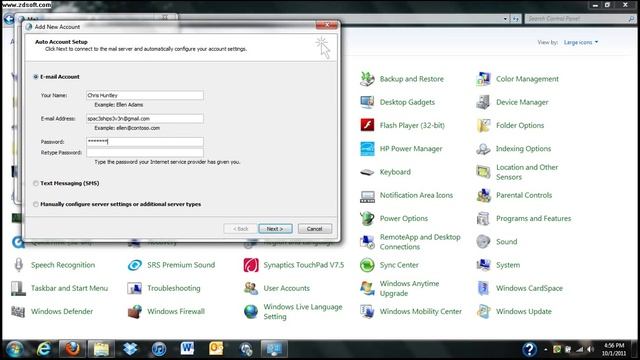640x360 pixels.
Task: Click the Search Control Panel box
Action: 580,19
